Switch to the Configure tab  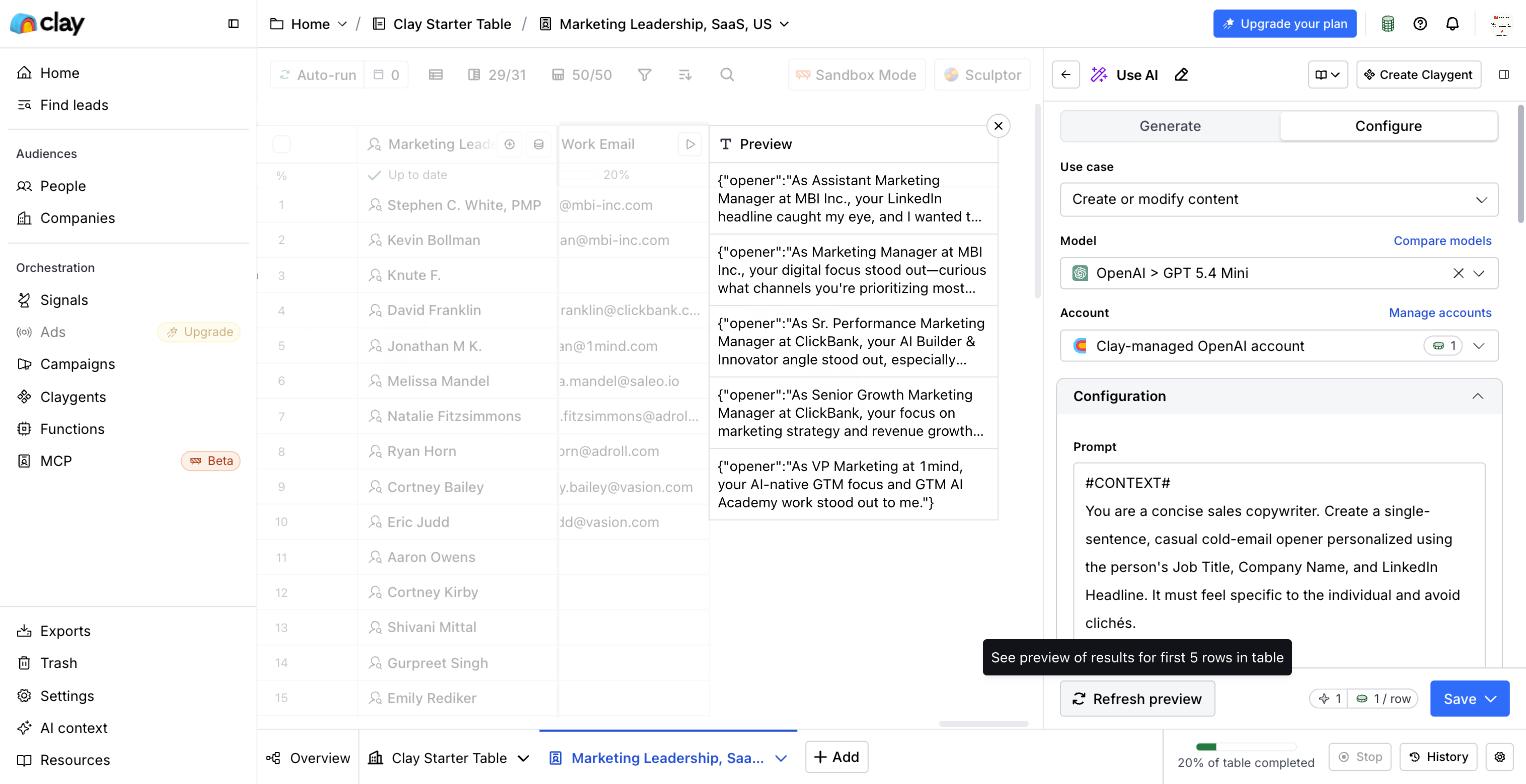click(x=1388, y=126)
